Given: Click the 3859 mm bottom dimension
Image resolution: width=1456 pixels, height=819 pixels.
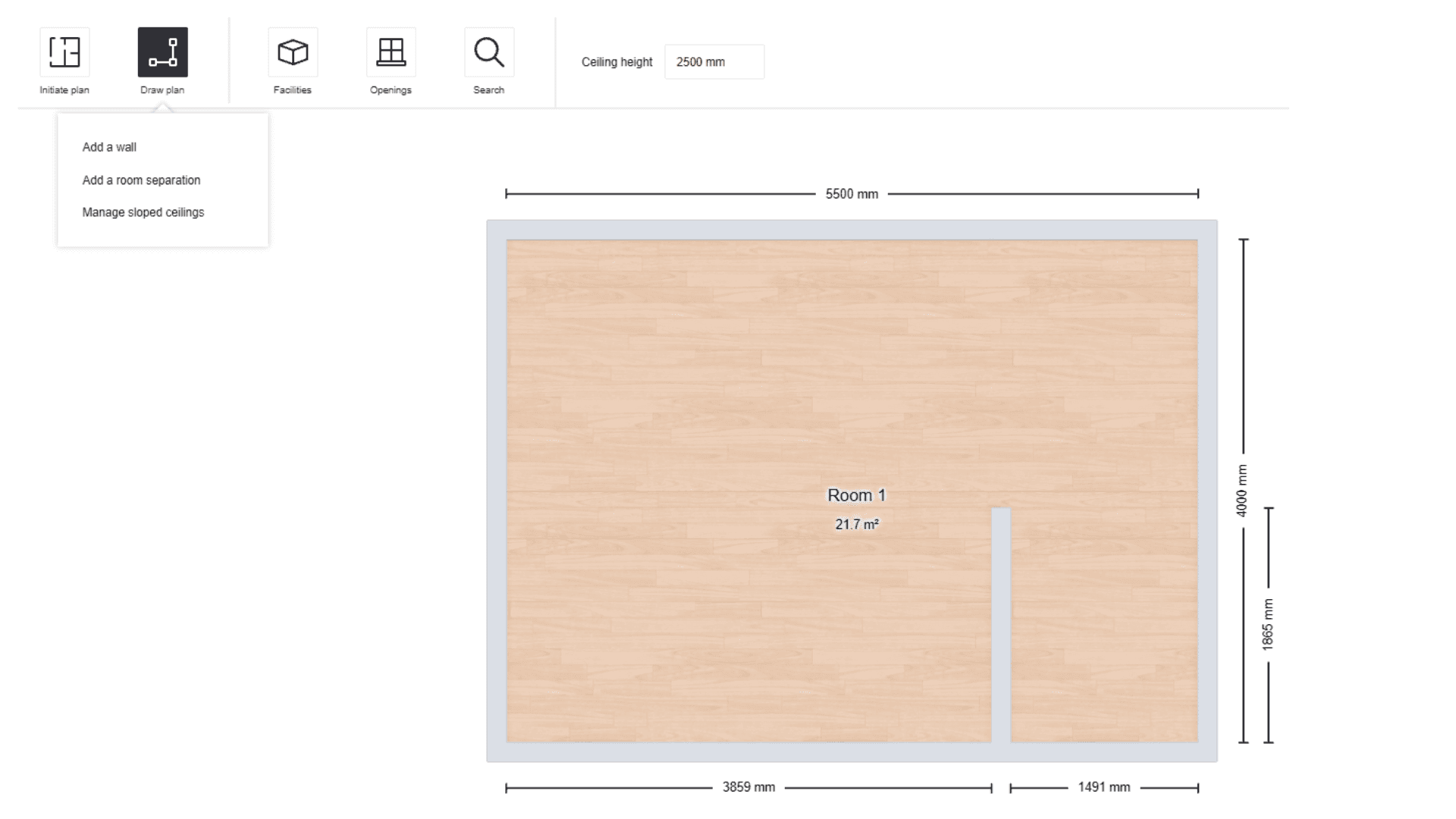Looking at the screenshot, I should point(748,787).
